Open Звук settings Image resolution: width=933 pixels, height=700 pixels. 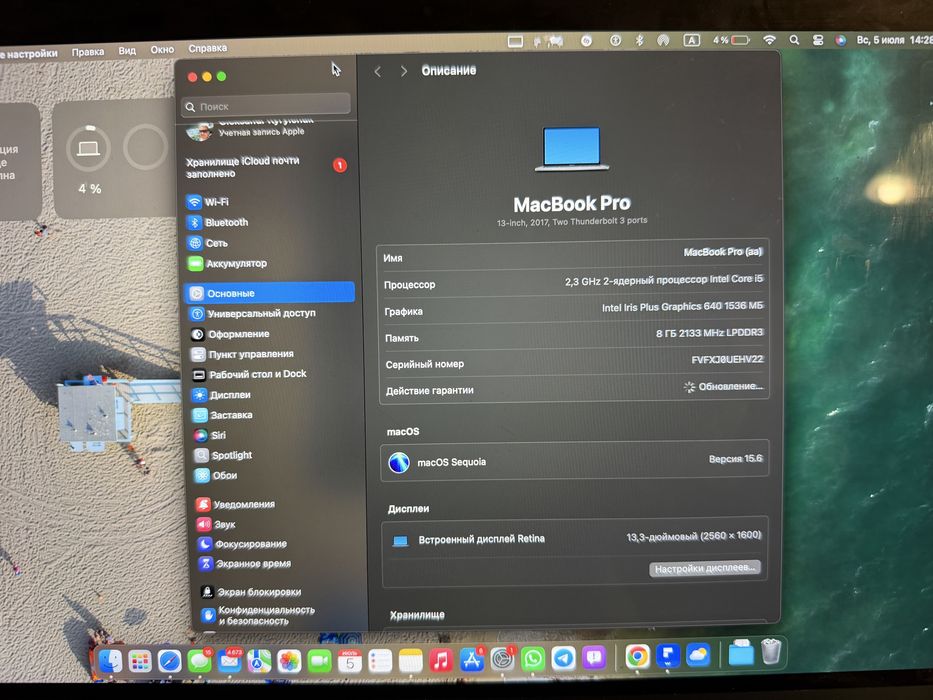pos(217,524)
